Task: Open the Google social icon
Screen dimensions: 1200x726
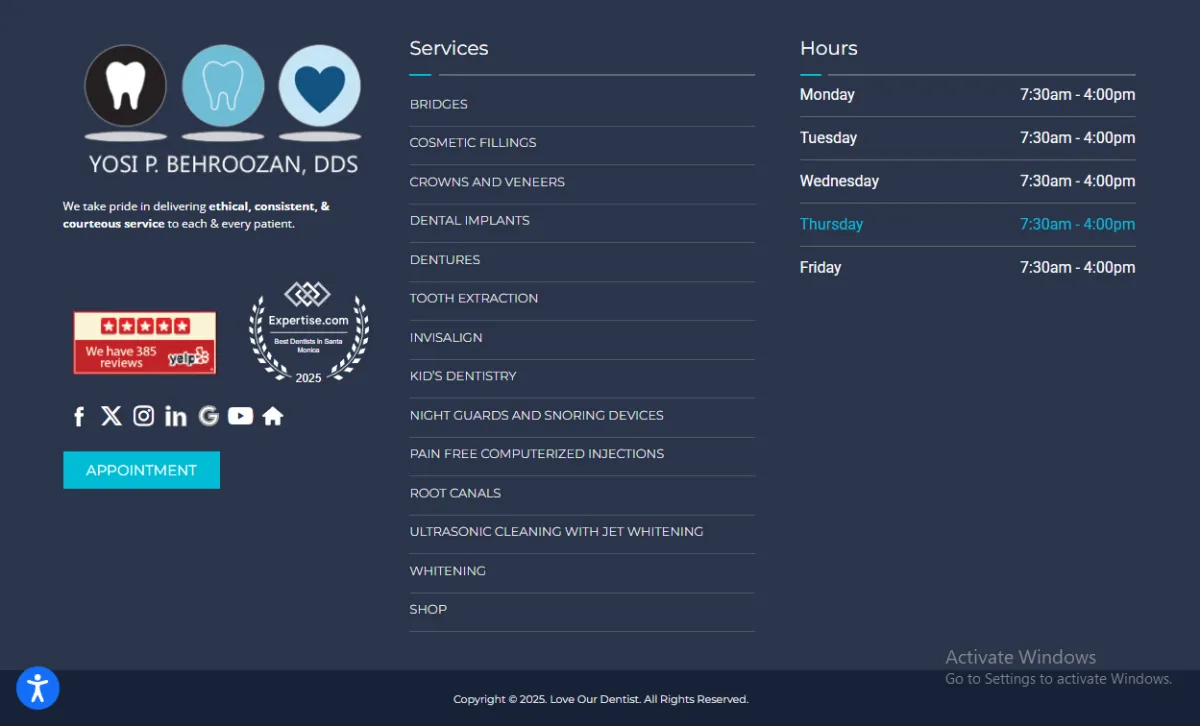Action: [x=208, y=416]
